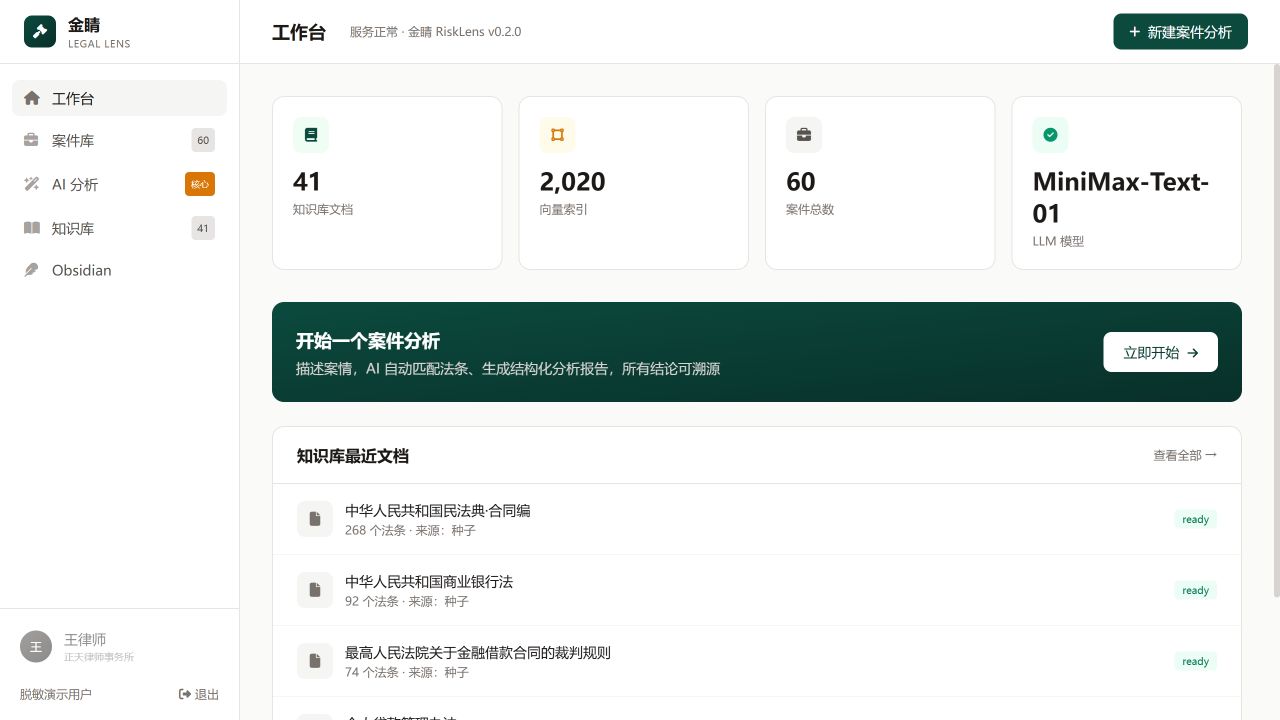
Task: Click the 王律师 user name
Action: (85, 639)
